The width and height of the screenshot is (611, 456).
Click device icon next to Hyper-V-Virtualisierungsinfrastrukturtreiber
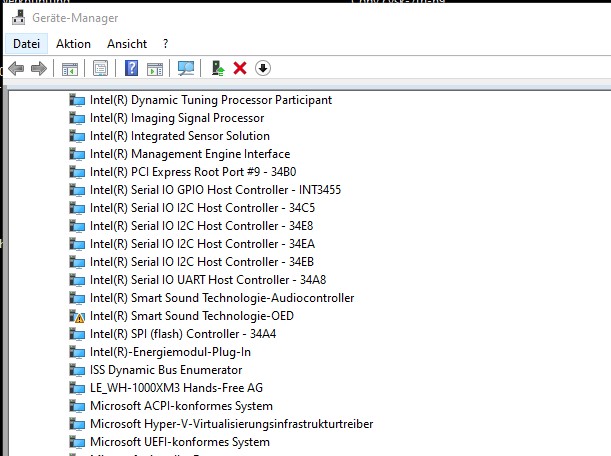tap(77, 424)
